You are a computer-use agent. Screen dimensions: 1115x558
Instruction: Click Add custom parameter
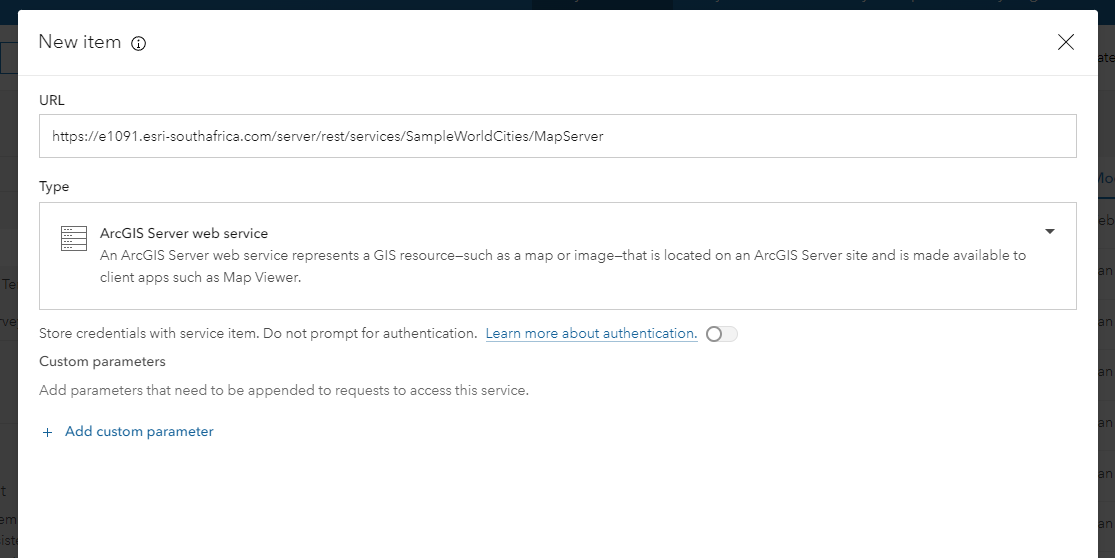tap(139, 432)
